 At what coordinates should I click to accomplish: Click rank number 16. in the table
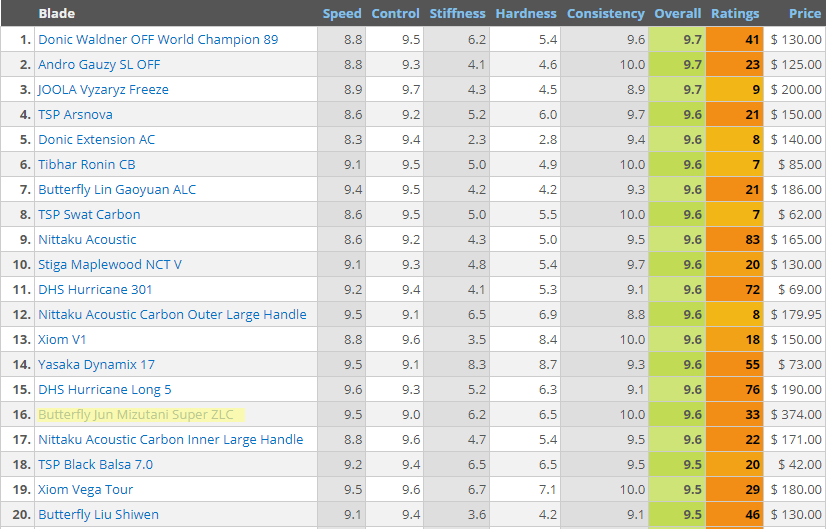click(22, 415)
